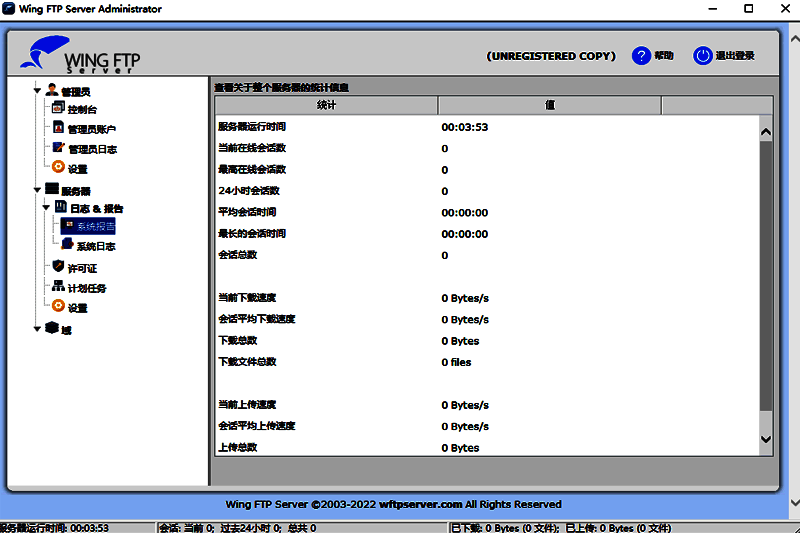Select highlighted 系统报告 tree item

point(88,226)
